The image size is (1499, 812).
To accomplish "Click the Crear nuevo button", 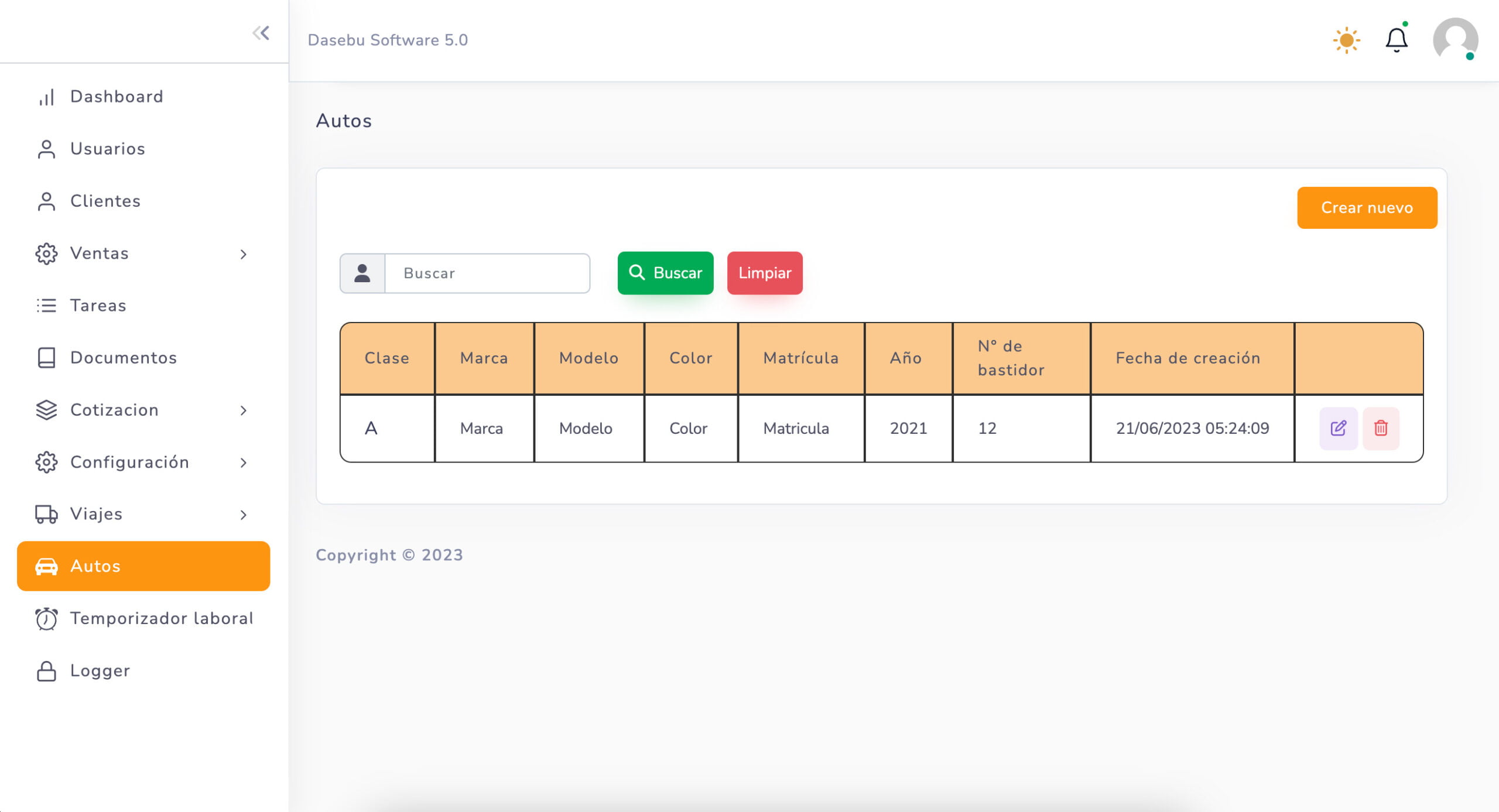I will [1367, 207].
